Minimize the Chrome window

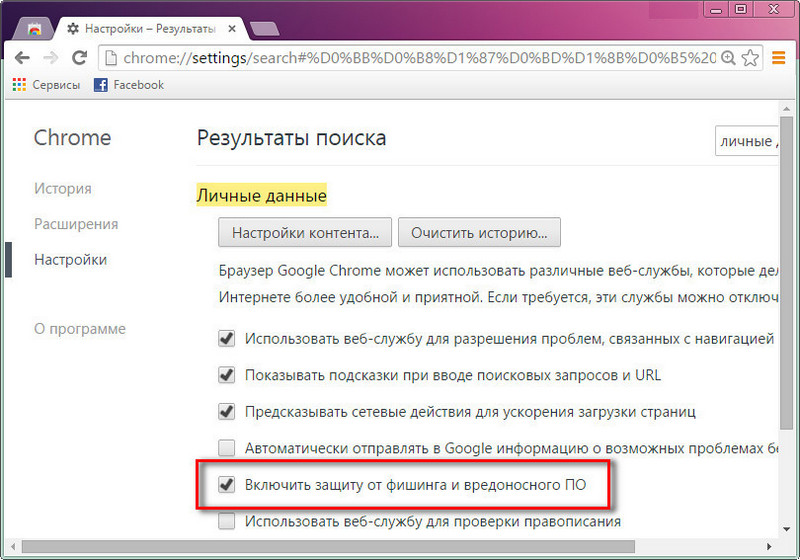tap(716, 9)
